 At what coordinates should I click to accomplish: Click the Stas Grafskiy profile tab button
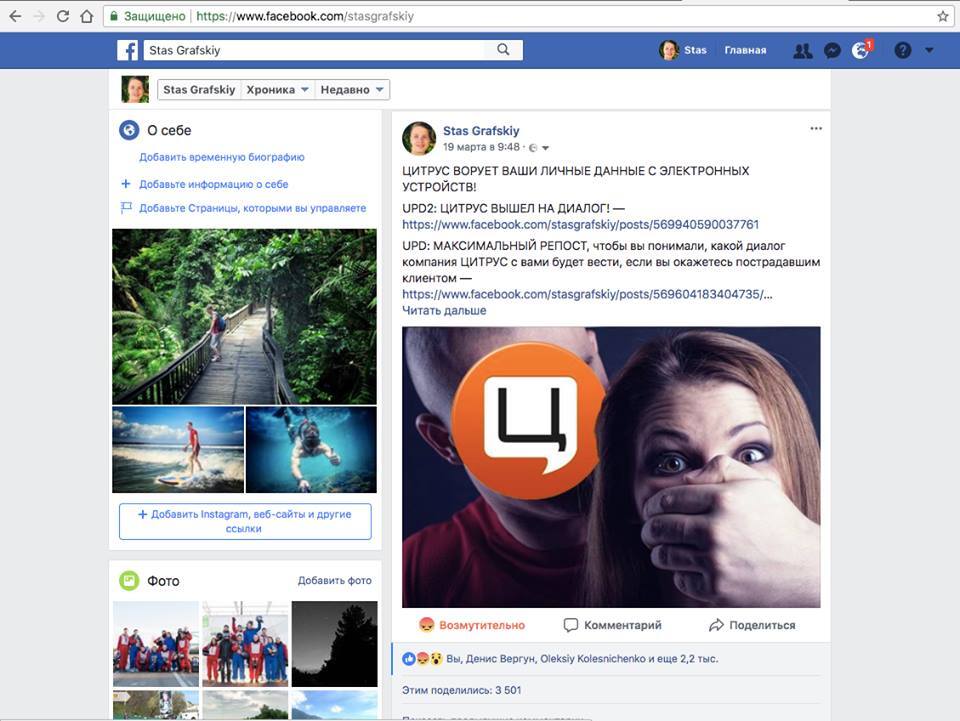click(199, 90)
